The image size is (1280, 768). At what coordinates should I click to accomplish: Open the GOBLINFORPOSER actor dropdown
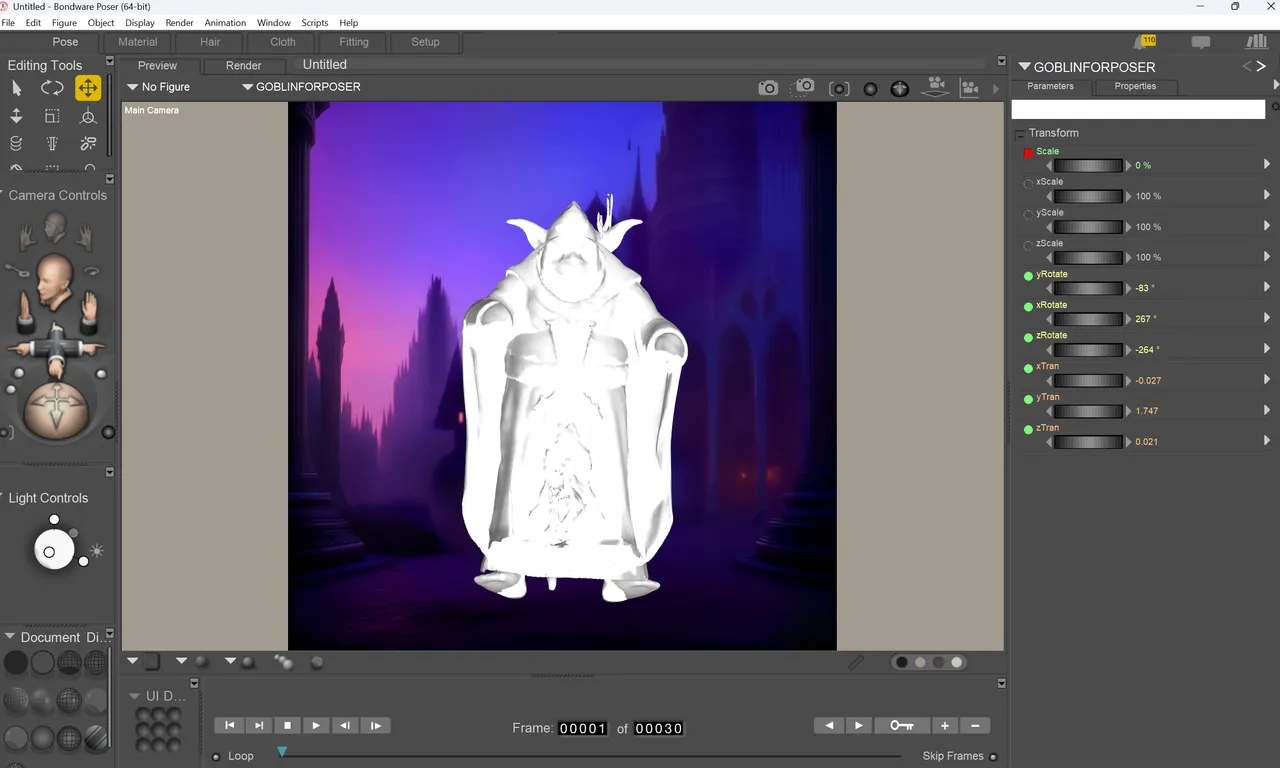pyautogui.click(x=302, y=87)
